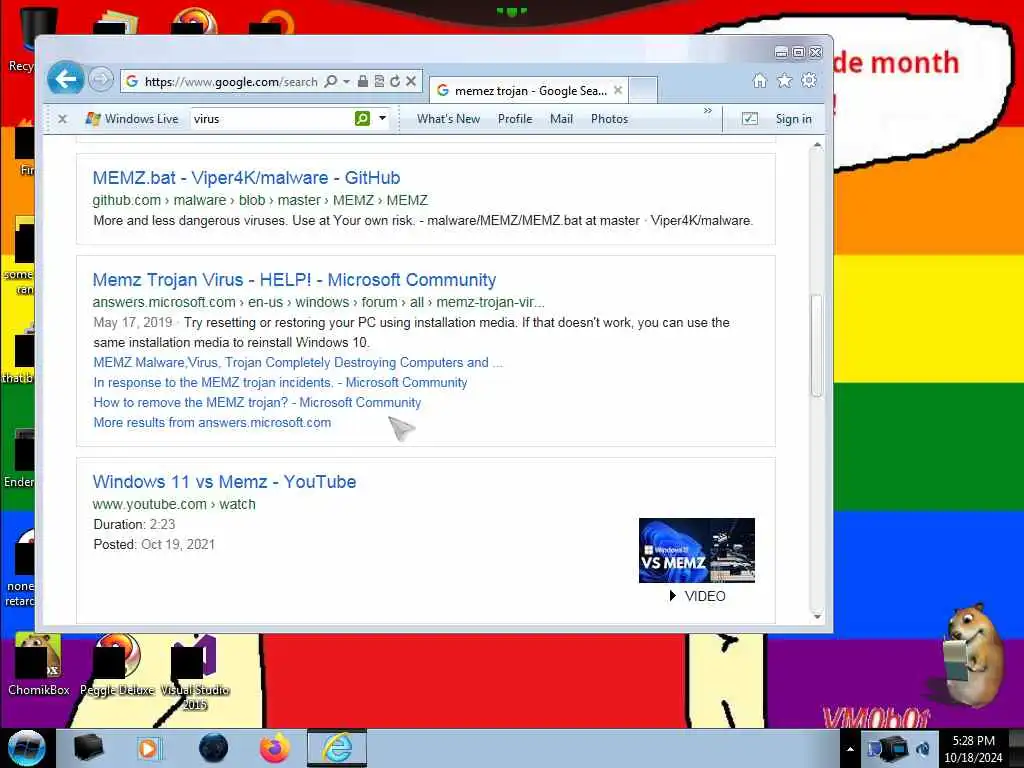The image size is (1024, 768).
Task: Open 'MEMZ Malware,Virus, Trojan Completely Destroying Computers' sublink
Action: coord(298,362)
